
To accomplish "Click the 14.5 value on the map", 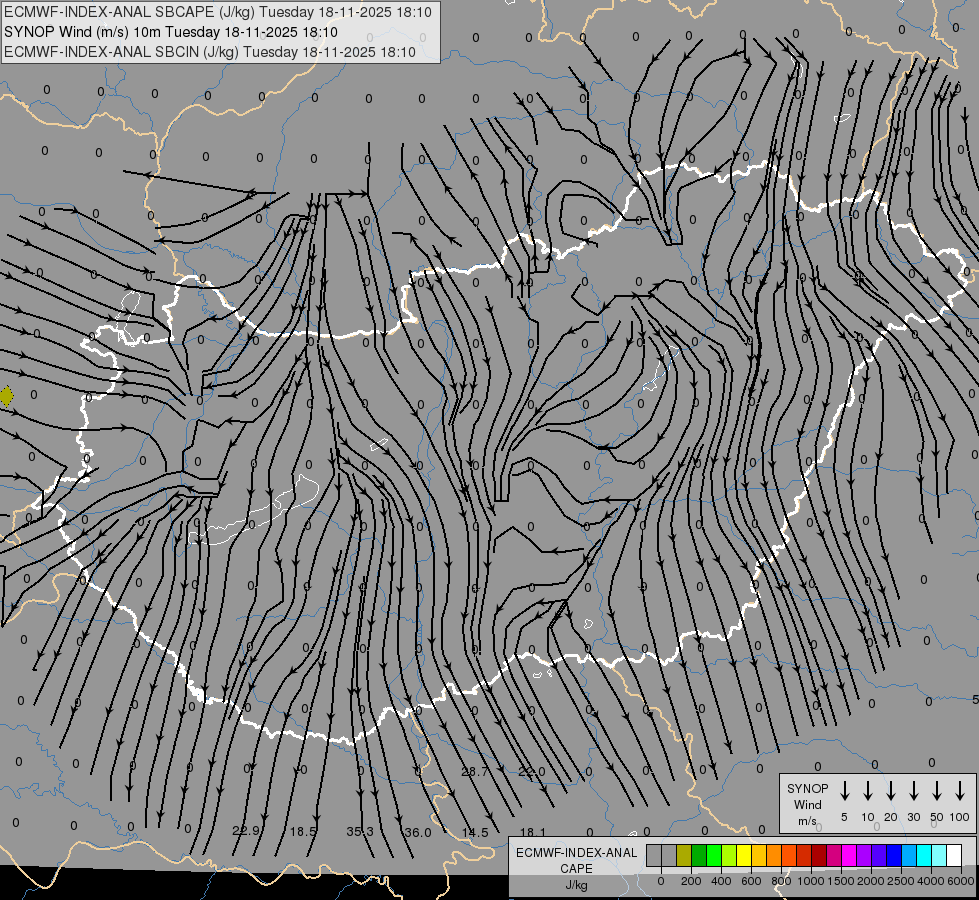I will pyautogui.click(x=475, y=833).
